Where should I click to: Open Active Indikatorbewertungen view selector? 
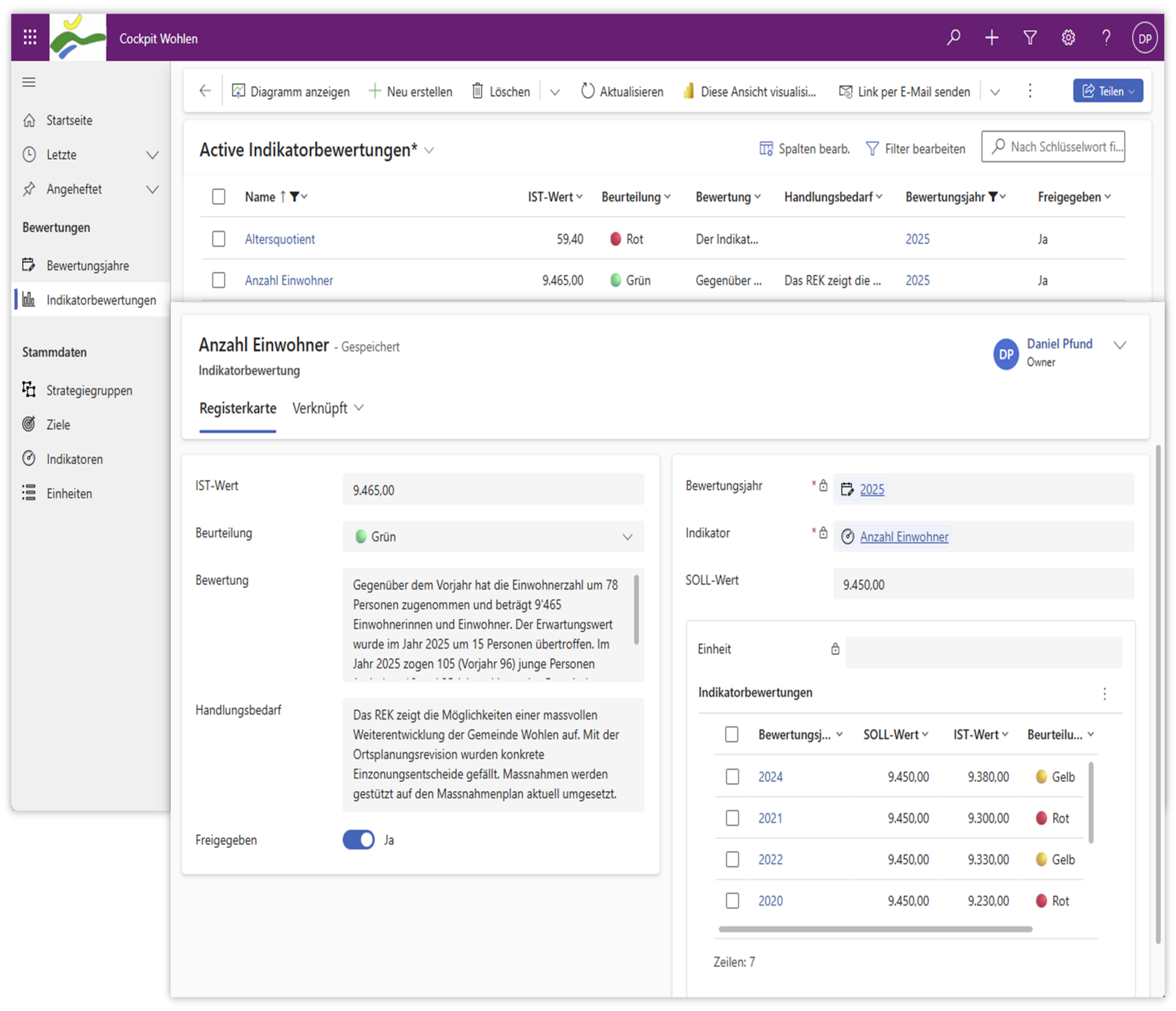pyautogui.click(x=429, y=150)
